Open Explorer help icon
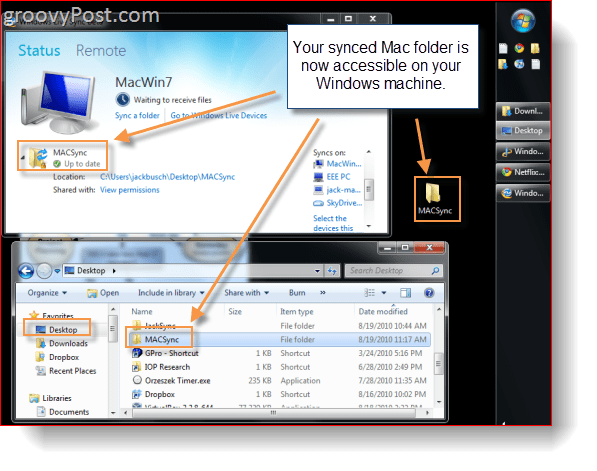The width and height of the screenshot is (597, 471). click(x=429, y=293)
